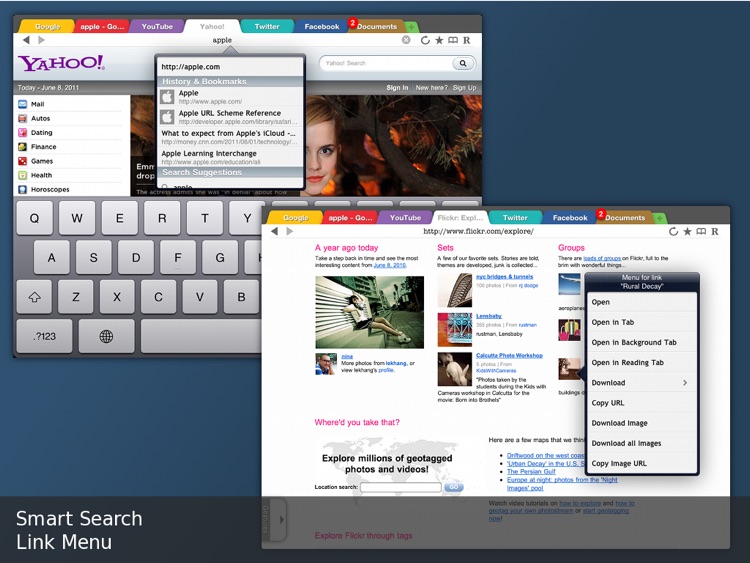
Task: Click the Yahoo search magnifier button
Action: coord(463,63)
